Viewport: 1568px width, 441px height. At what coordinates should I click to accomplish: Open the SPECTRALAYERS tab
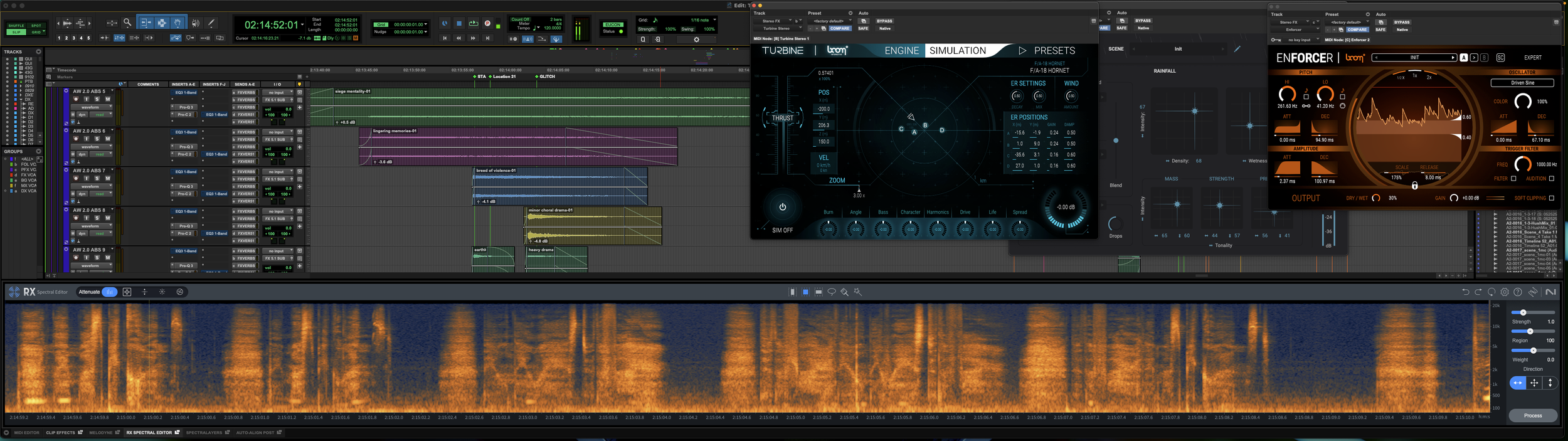coord(208,432)
